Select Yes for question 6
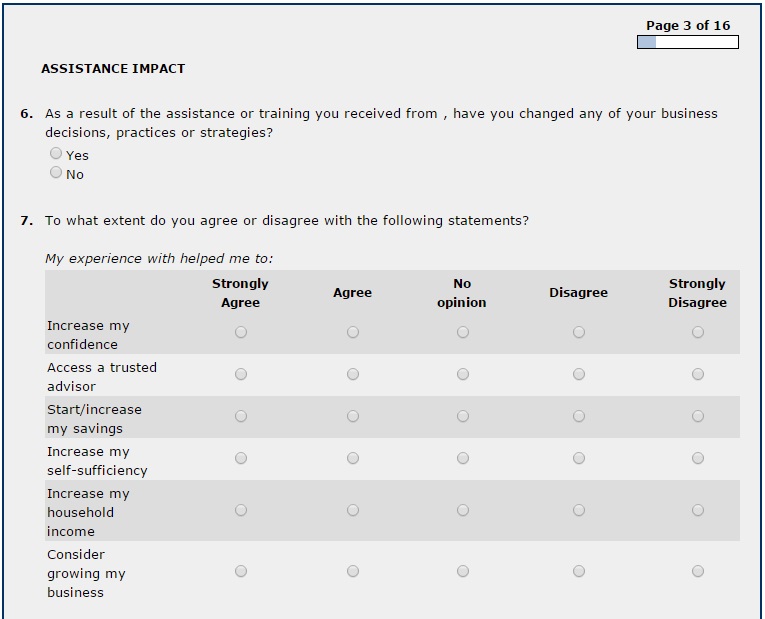 pos(56,154)
